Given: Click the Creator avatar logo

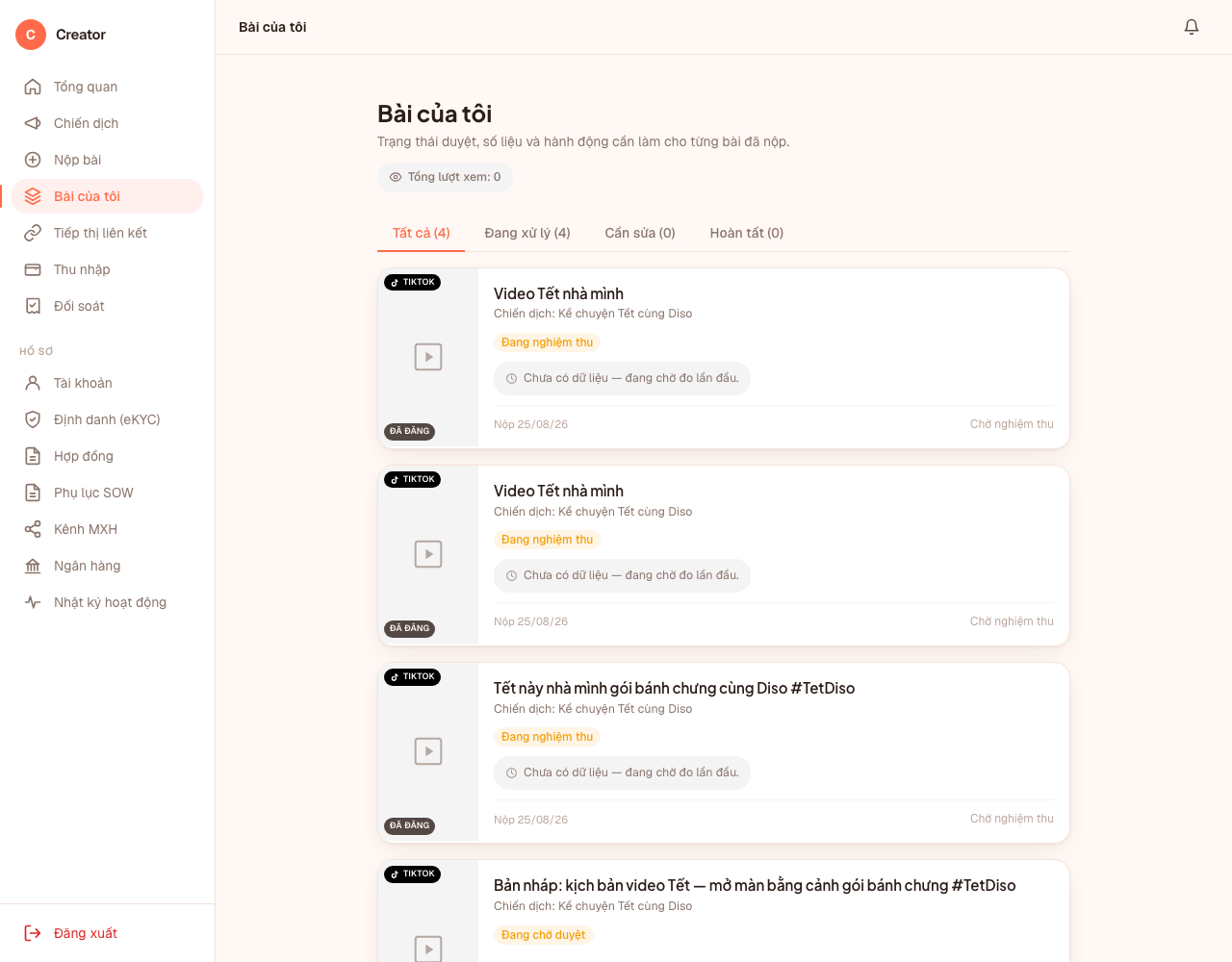Looking at the screenshot, I should (31, 35).
